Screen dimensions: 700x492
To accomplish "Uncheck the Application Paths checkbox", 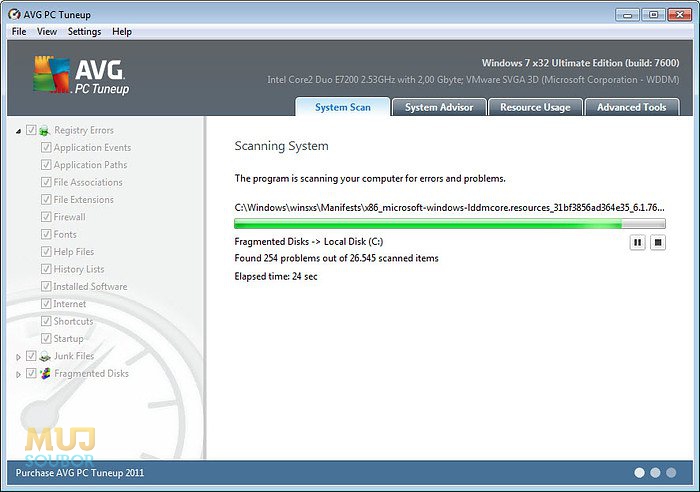I will (x=46, y=165).
